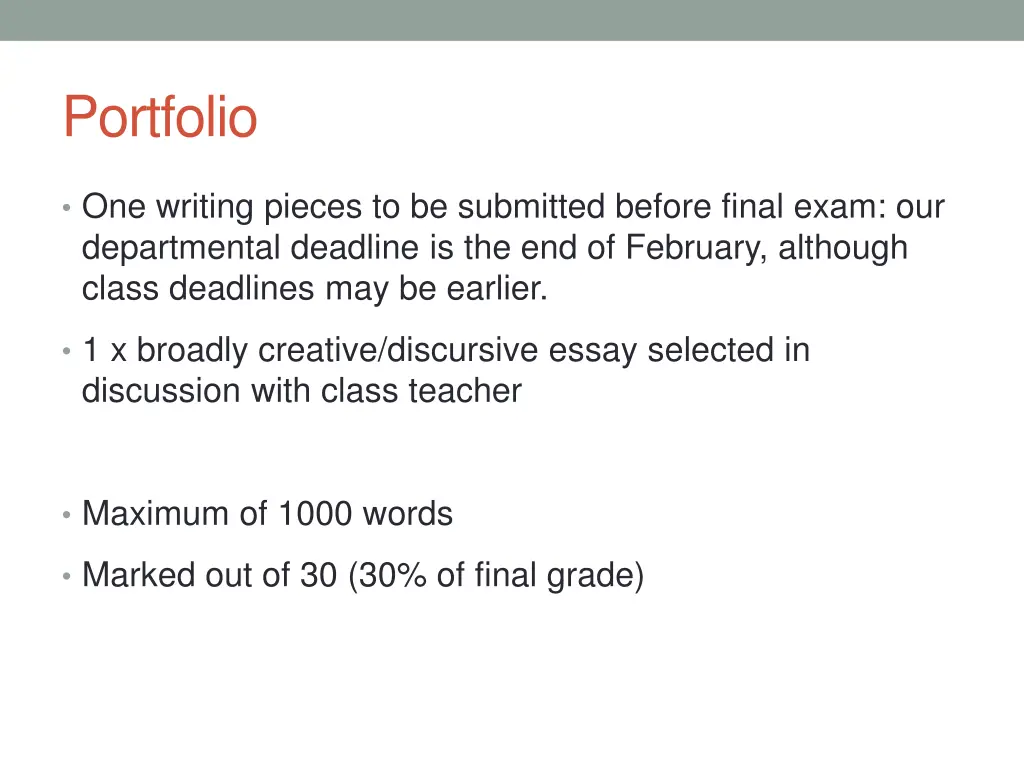
Task: Click the word "although" in the first bullet
Action: coord(843,248)
